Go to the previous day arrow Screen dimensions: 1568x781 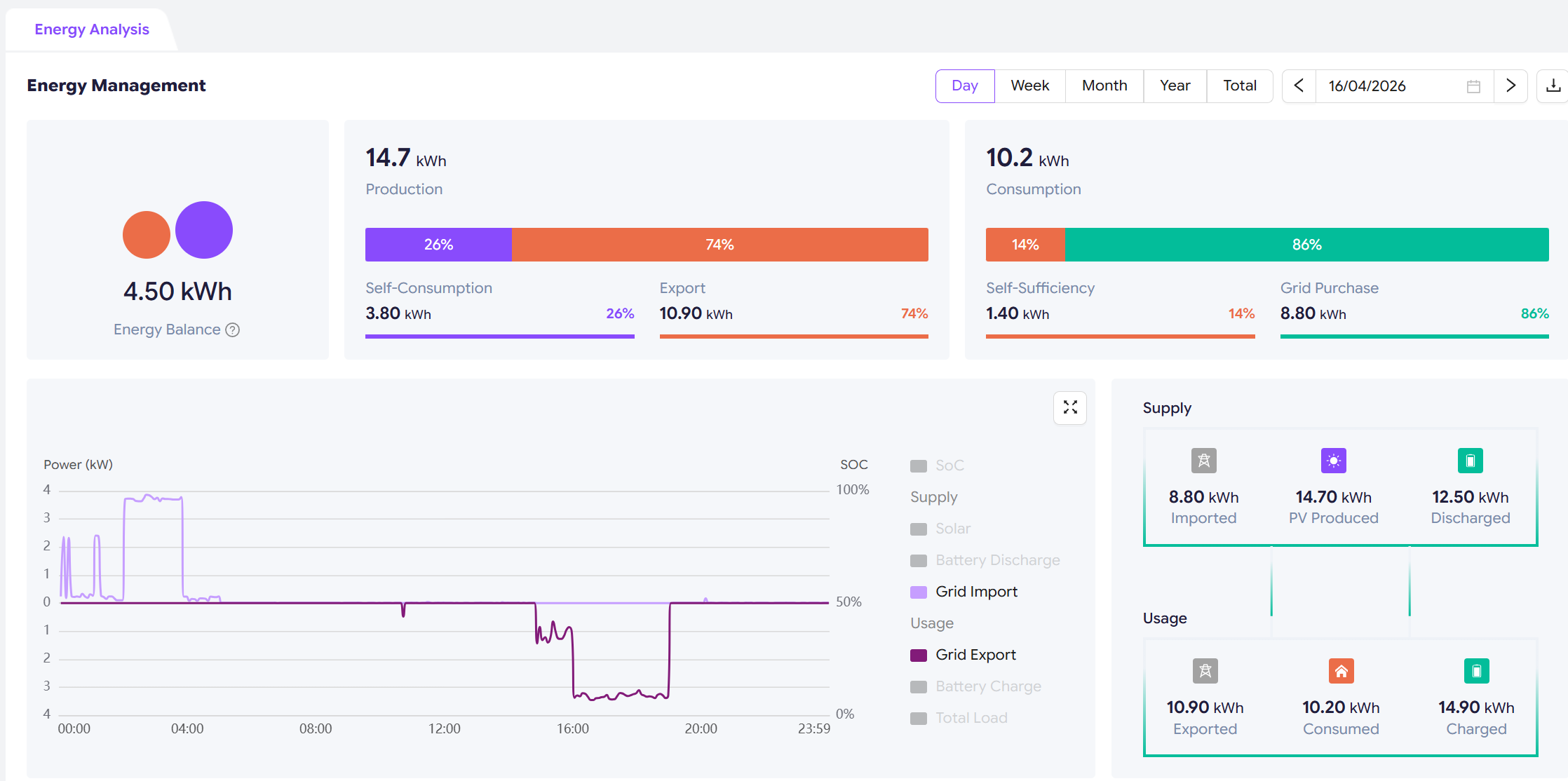pyautogui.click(x=1299, y=86)
